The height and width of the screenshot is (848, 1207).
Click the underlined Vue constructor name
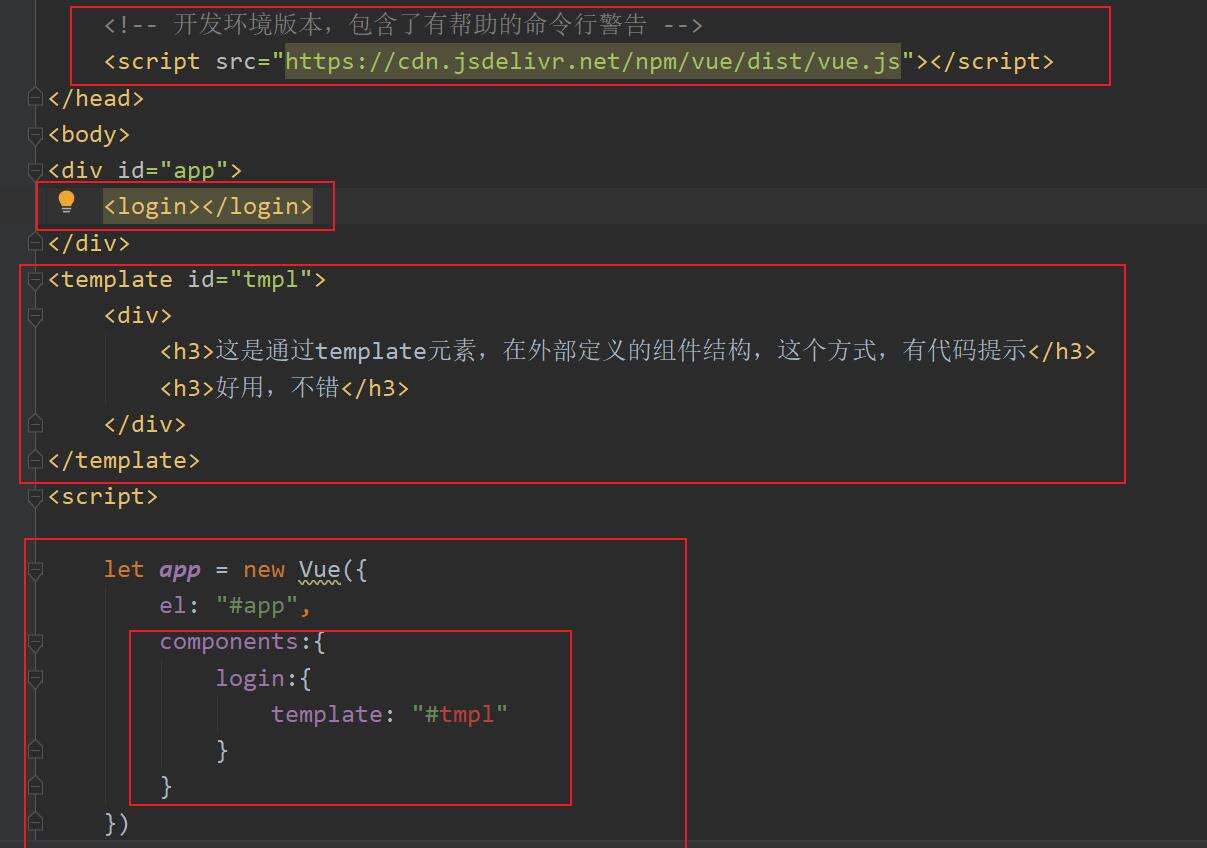pos(319,570)
